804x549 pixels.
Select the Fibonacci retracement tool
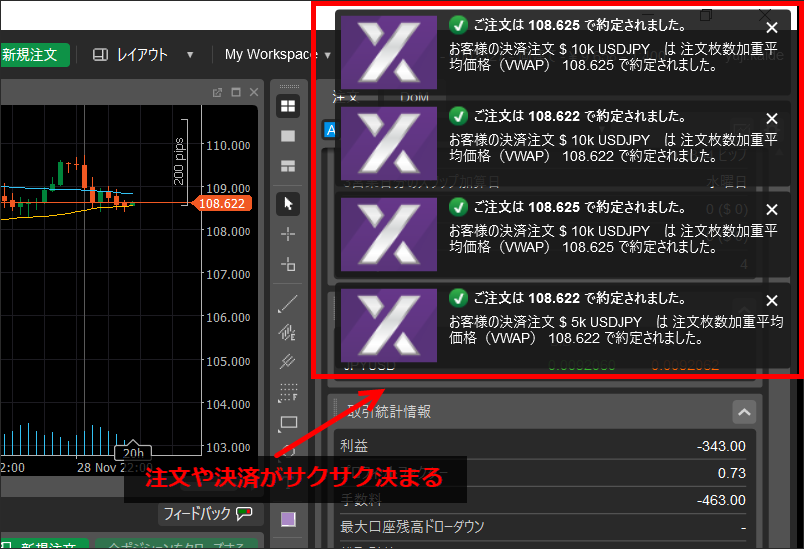(x=288, y=392)
